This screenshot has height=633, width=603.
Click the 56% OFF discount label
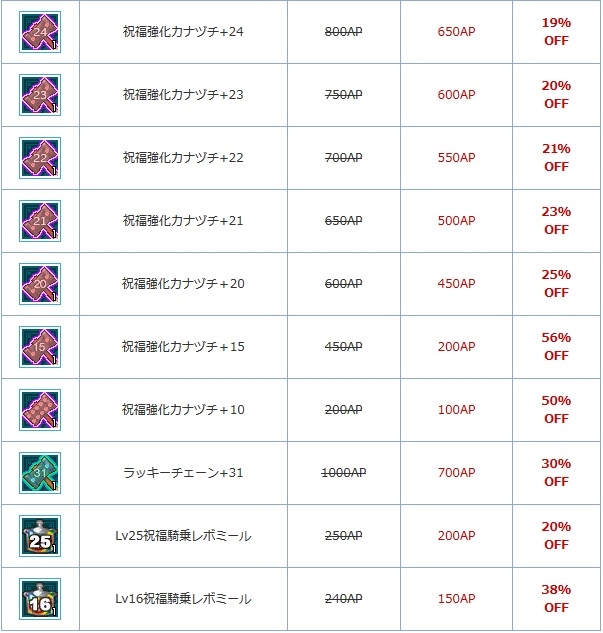pos(556,347)
